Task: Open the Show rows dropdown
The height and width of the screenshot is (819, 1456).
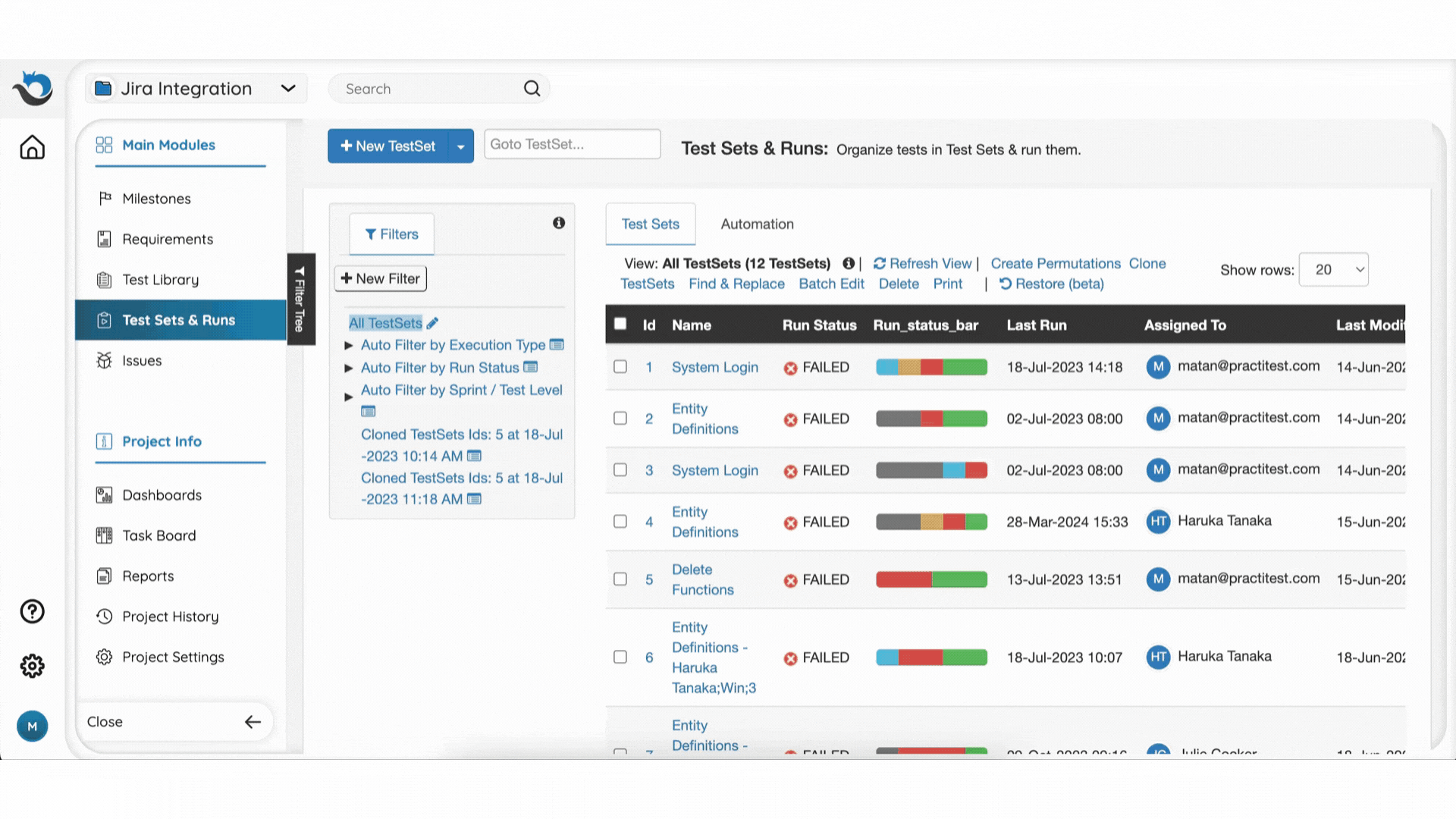Action: pyautogui.click(x=1333, y=270)
